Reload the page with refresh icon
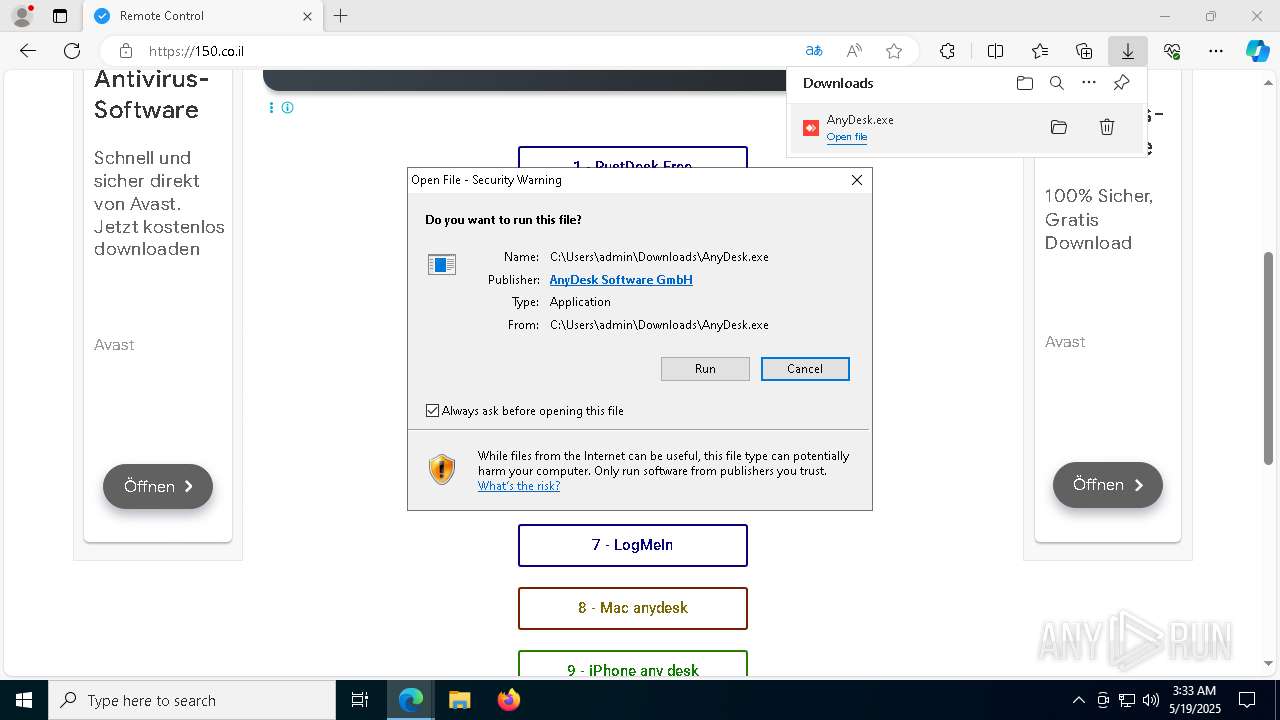 coord(72,51)
